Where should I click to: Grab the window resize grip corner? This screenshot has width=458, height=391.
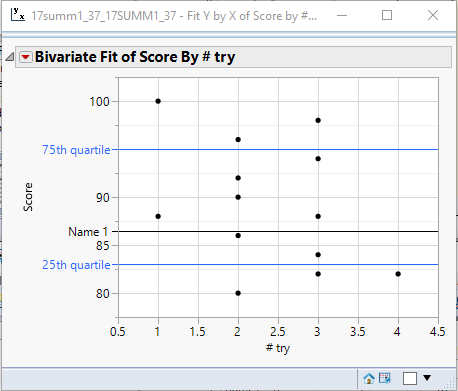tap(450, 383)
